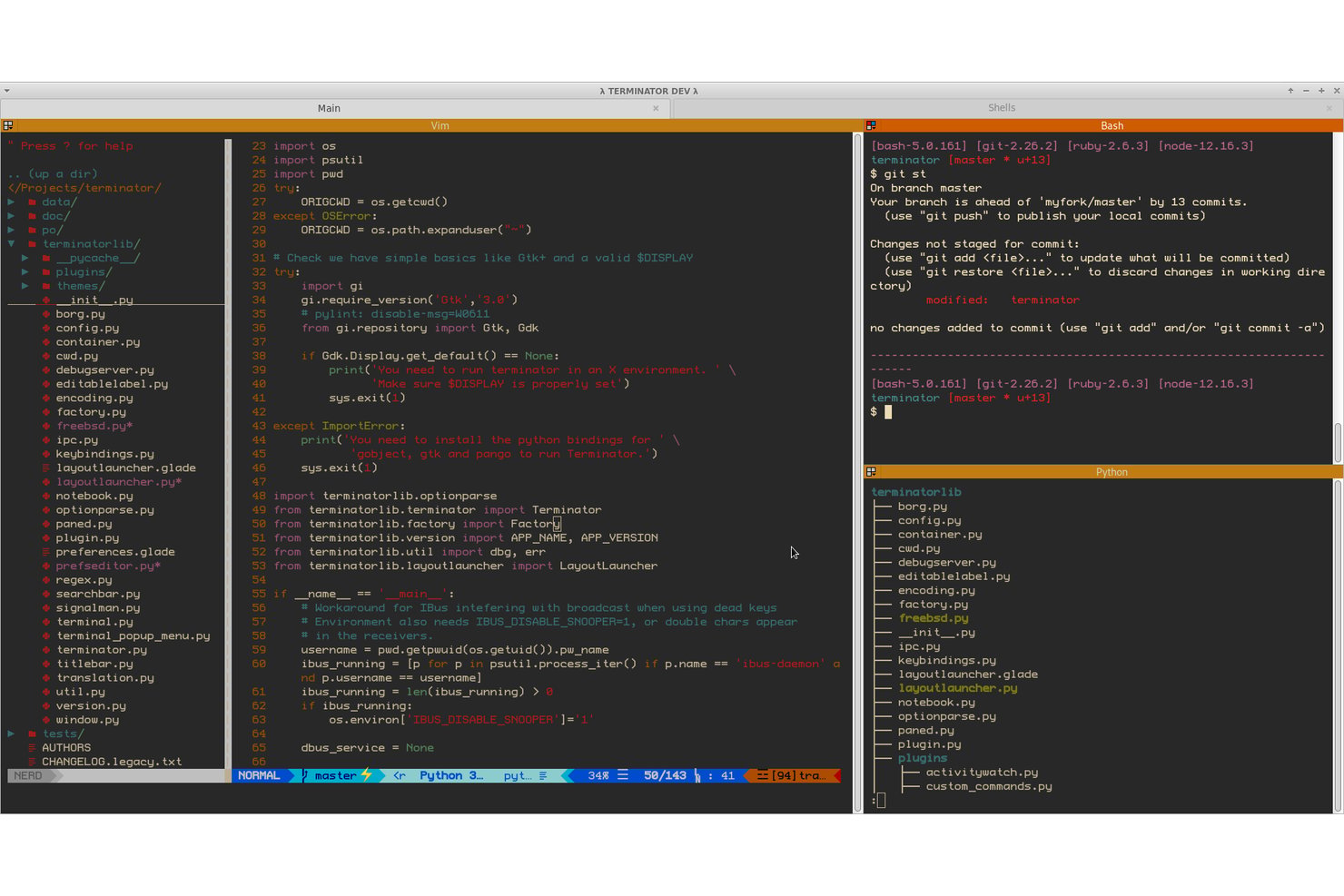Click the NERD label in tree statusline
1344x896 pixels.
27,775
